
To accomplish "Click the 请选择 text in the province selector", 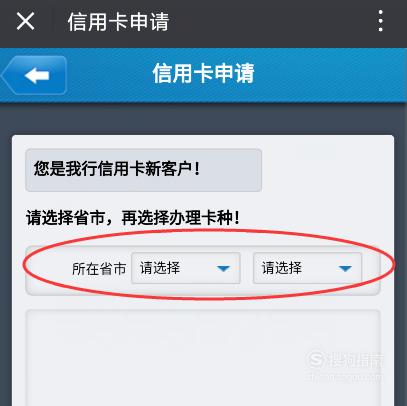I will pos(160,268).
